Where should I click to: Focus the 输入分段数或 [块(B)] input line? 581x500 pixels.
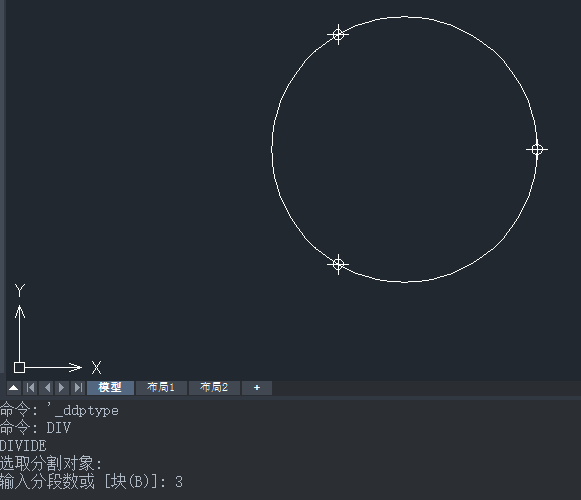pyautogui.click(x=91, y=481)
